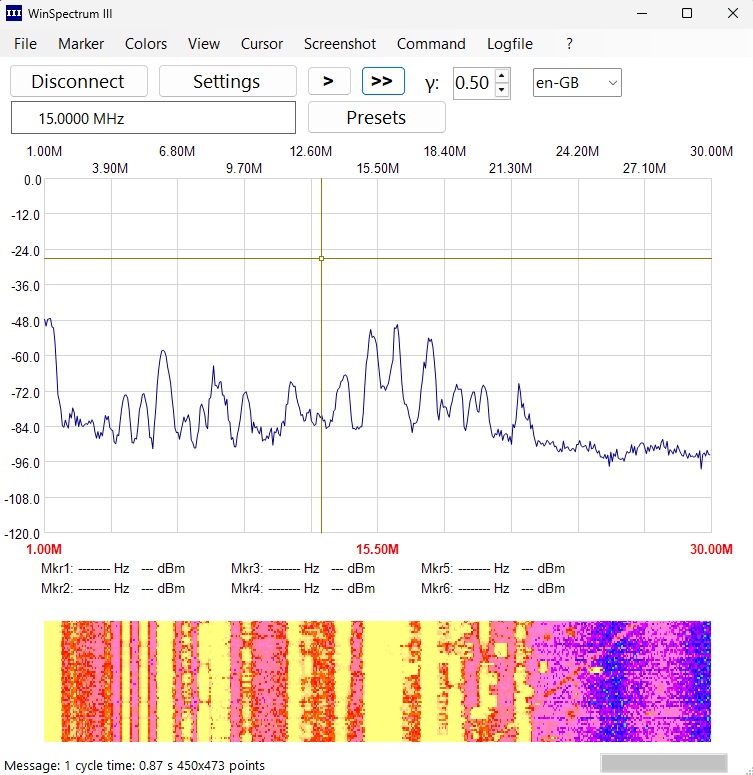The width and height of the screenshot is (753, 775).
Task: Click the single-step > button
Action: coord(329,82)
